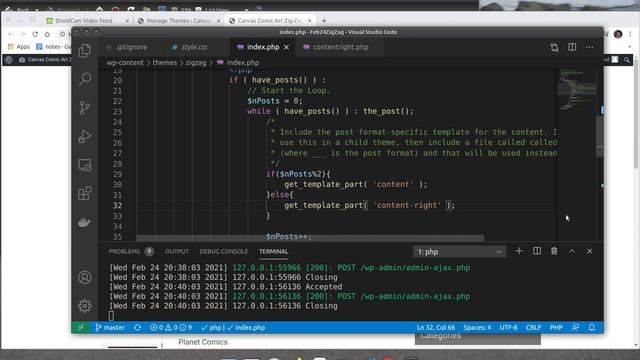Viewport: 640px width, 360px height.
Task: Click wp-content in the breadcrumb
Action: (x=125, y=62)
